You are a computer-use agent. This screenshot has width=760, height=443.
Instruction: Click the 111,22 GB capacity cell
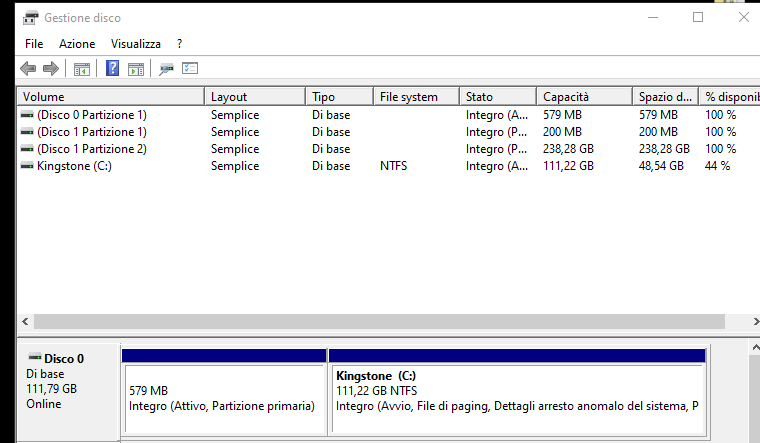[x=568, y=166]
